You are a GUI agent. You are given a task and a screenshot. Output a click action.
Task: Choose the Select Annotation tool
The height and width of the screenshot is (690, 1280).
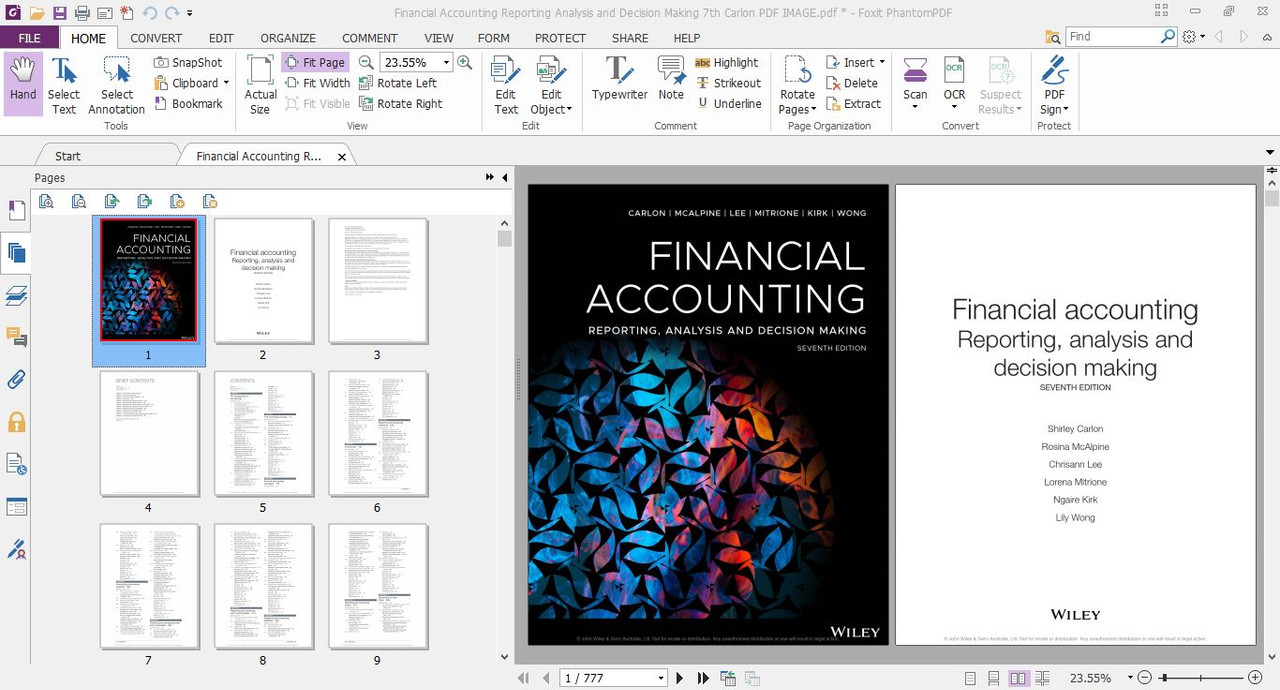click(x=116, y=84)
